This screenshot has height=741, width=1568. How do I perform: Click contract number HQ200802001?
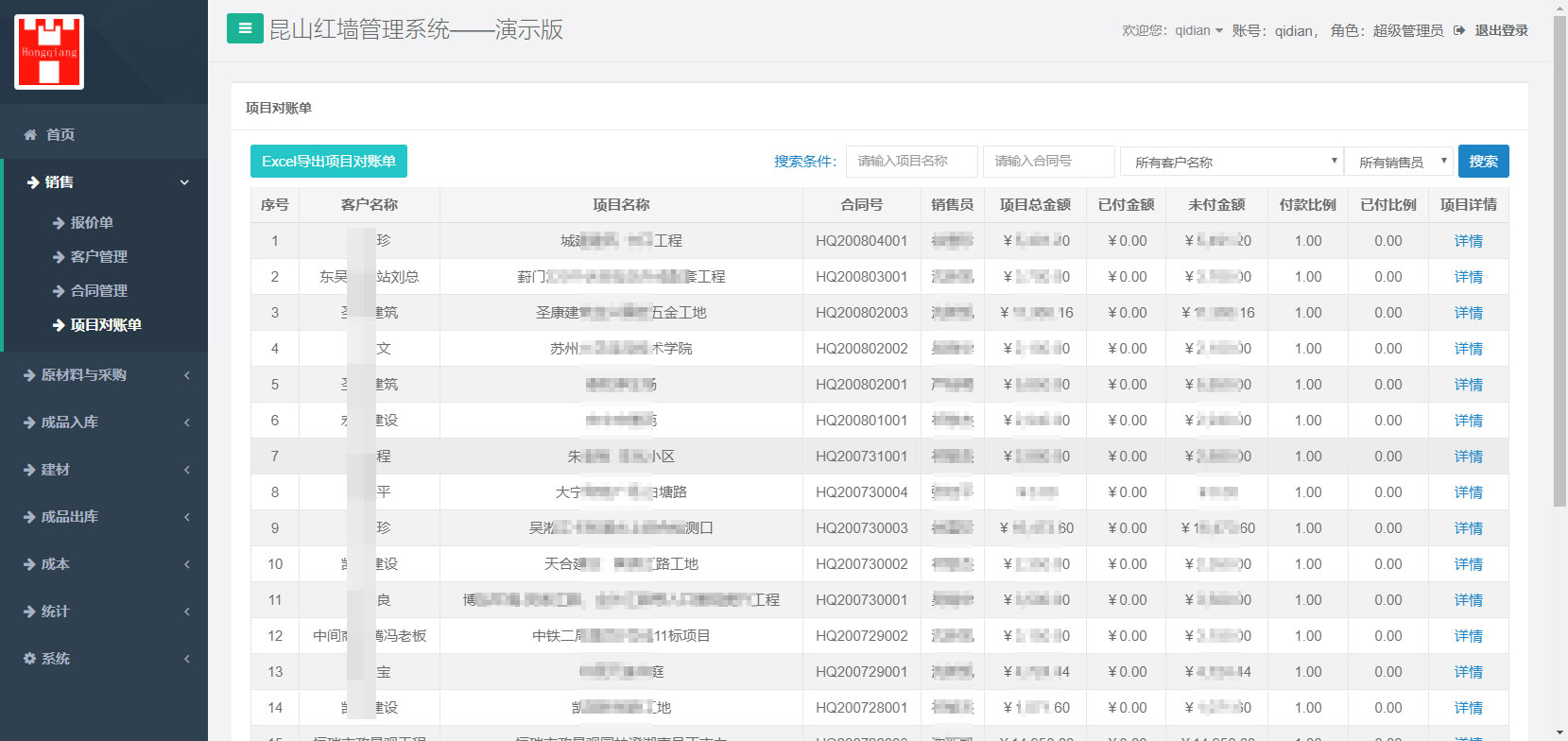click(861, 385)
